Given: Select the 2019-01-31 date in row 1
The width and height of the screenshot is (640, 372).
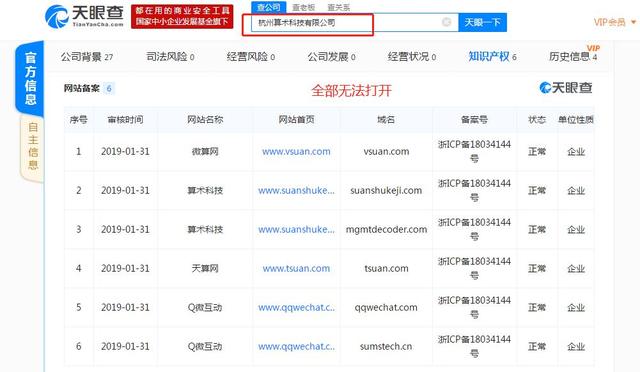Looking at the screenshot, I should point(125,151).
